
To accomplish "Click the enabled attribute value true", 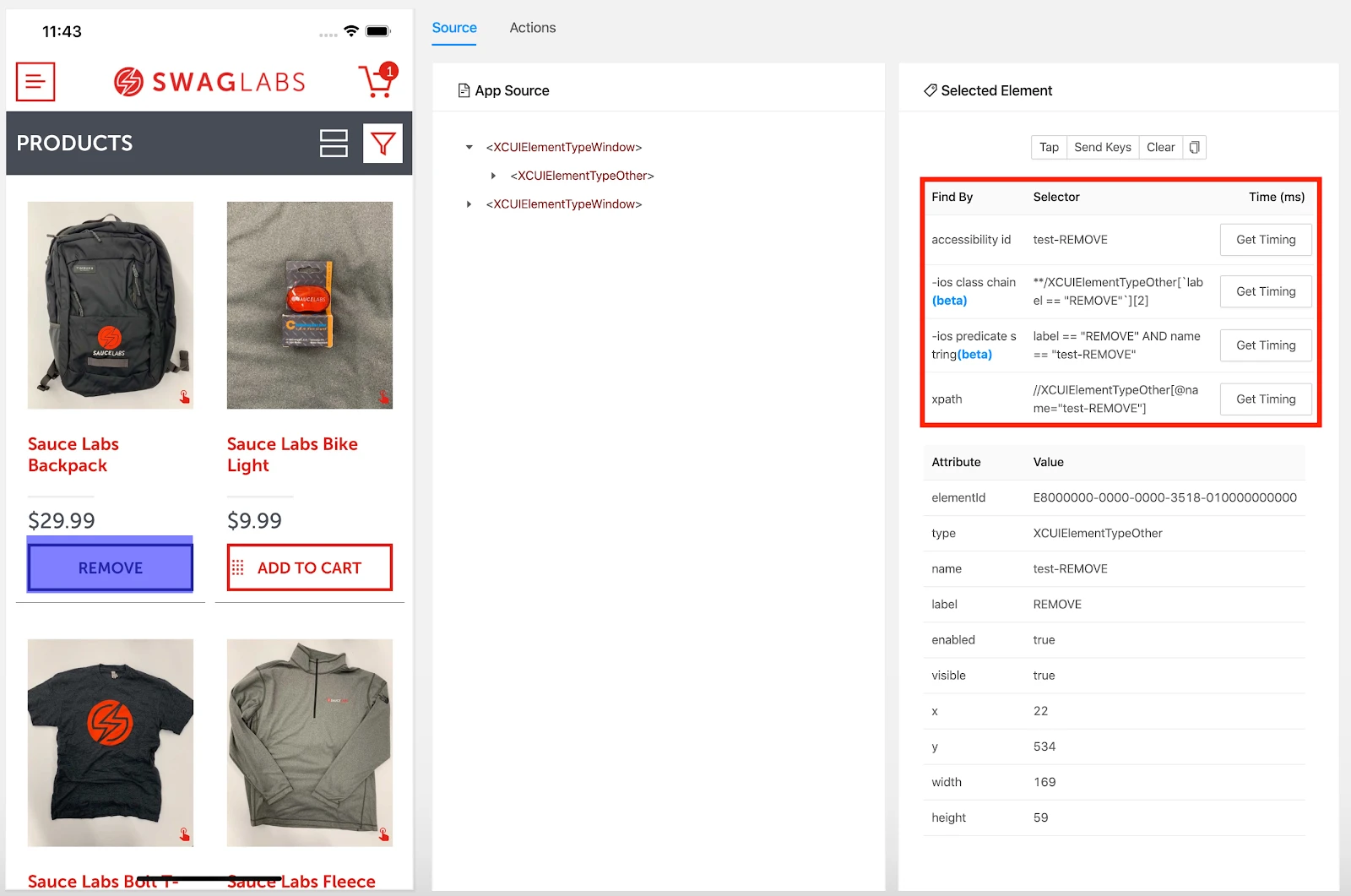I will tap(1044, 640).
